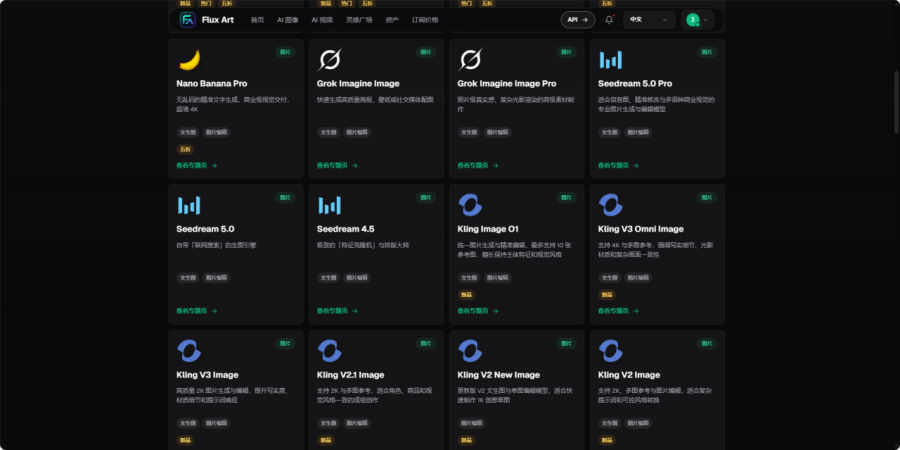Open 查看专题页 link for Nano Banana Pro
This screenshot has height=450, width=900.
(197, 165)
